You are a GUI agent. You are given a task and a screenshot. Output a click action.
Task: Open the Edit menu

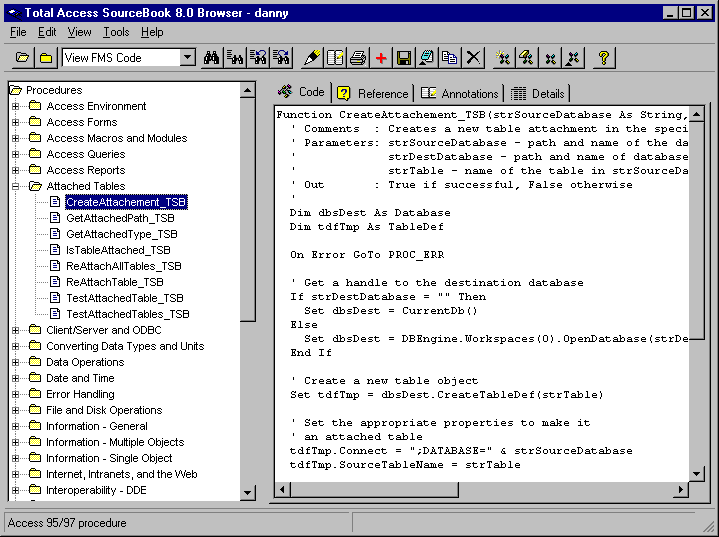tap(47, 32)
